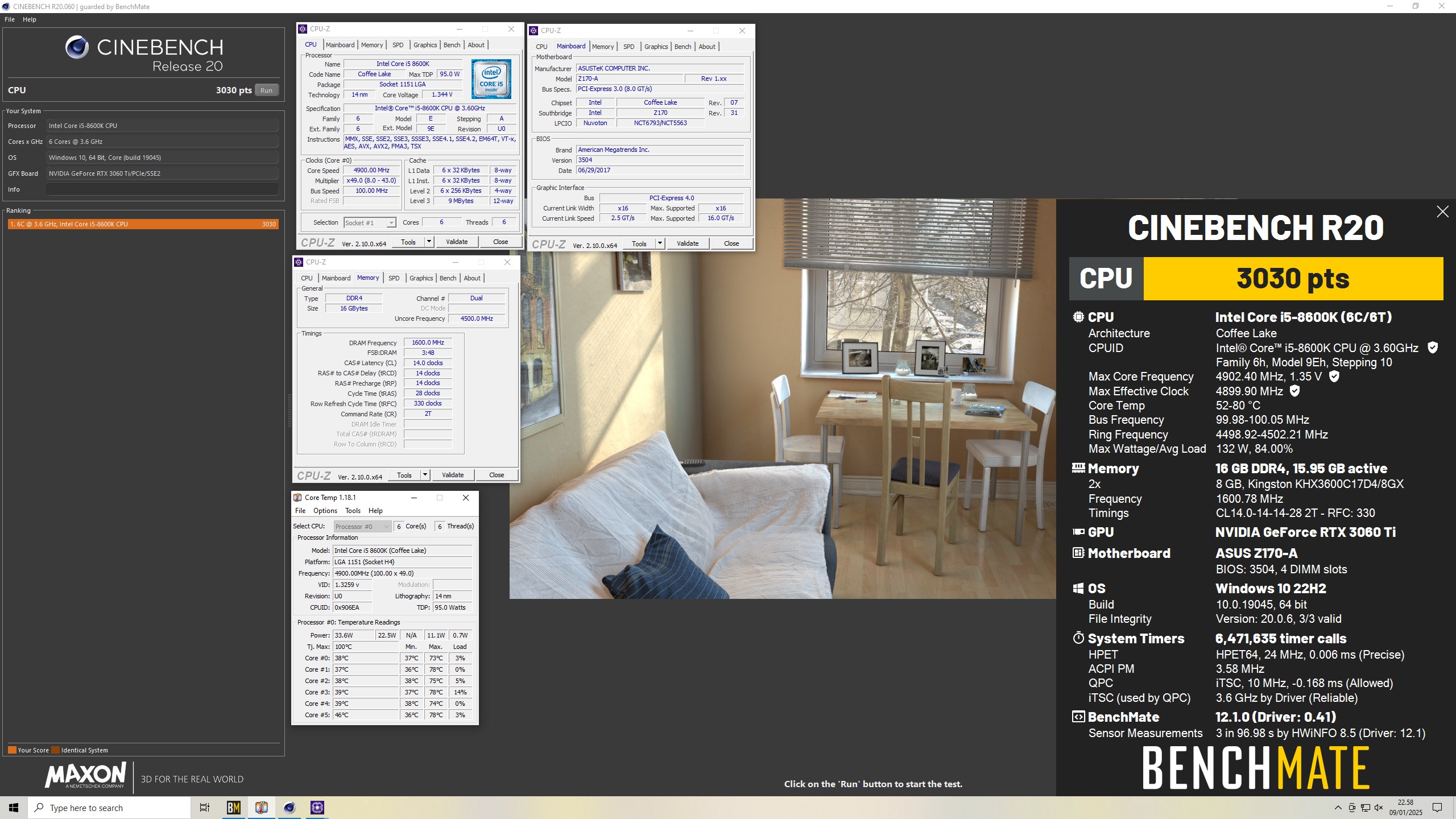Click CPUID verified shield icon

tap(1433, 348)
